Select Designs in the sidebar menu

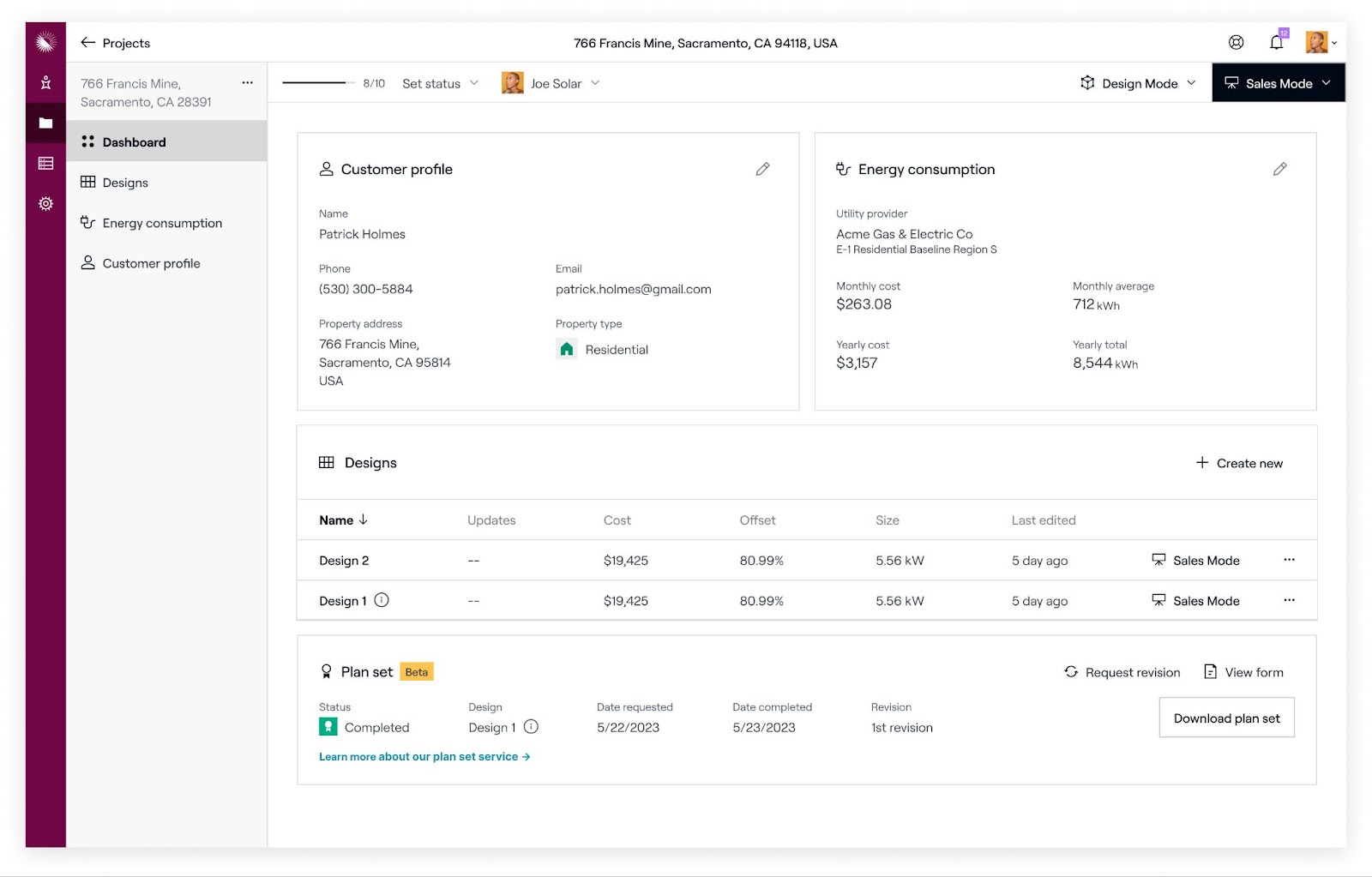click(x=125, y=183)
